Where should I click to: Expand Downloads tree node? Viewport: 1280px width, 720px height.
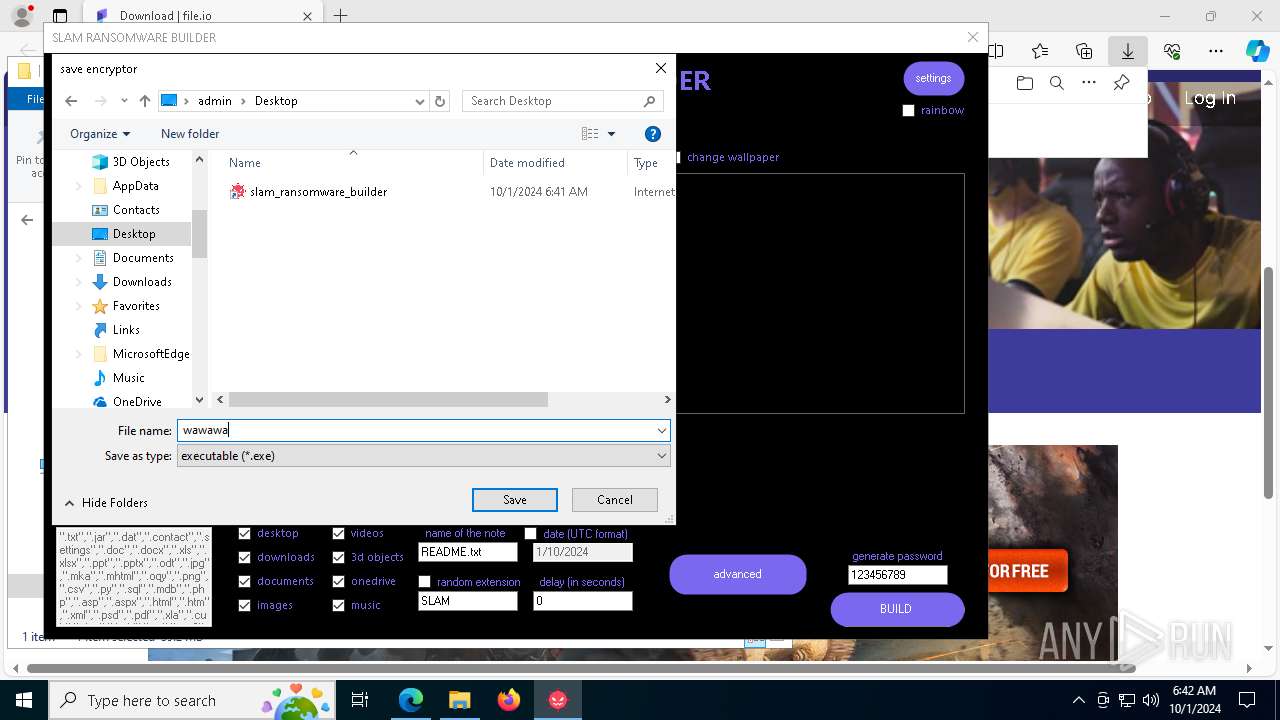click(79, 282)
